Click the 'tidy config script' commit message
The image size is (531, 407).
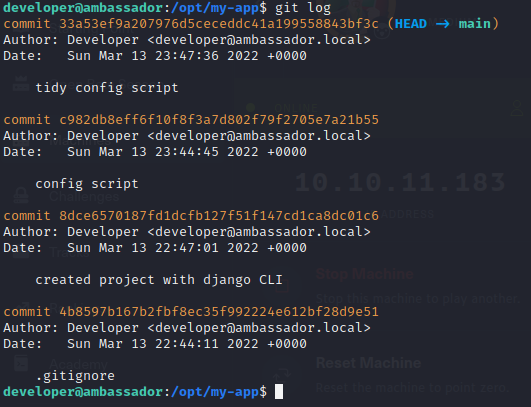point(107,88)
